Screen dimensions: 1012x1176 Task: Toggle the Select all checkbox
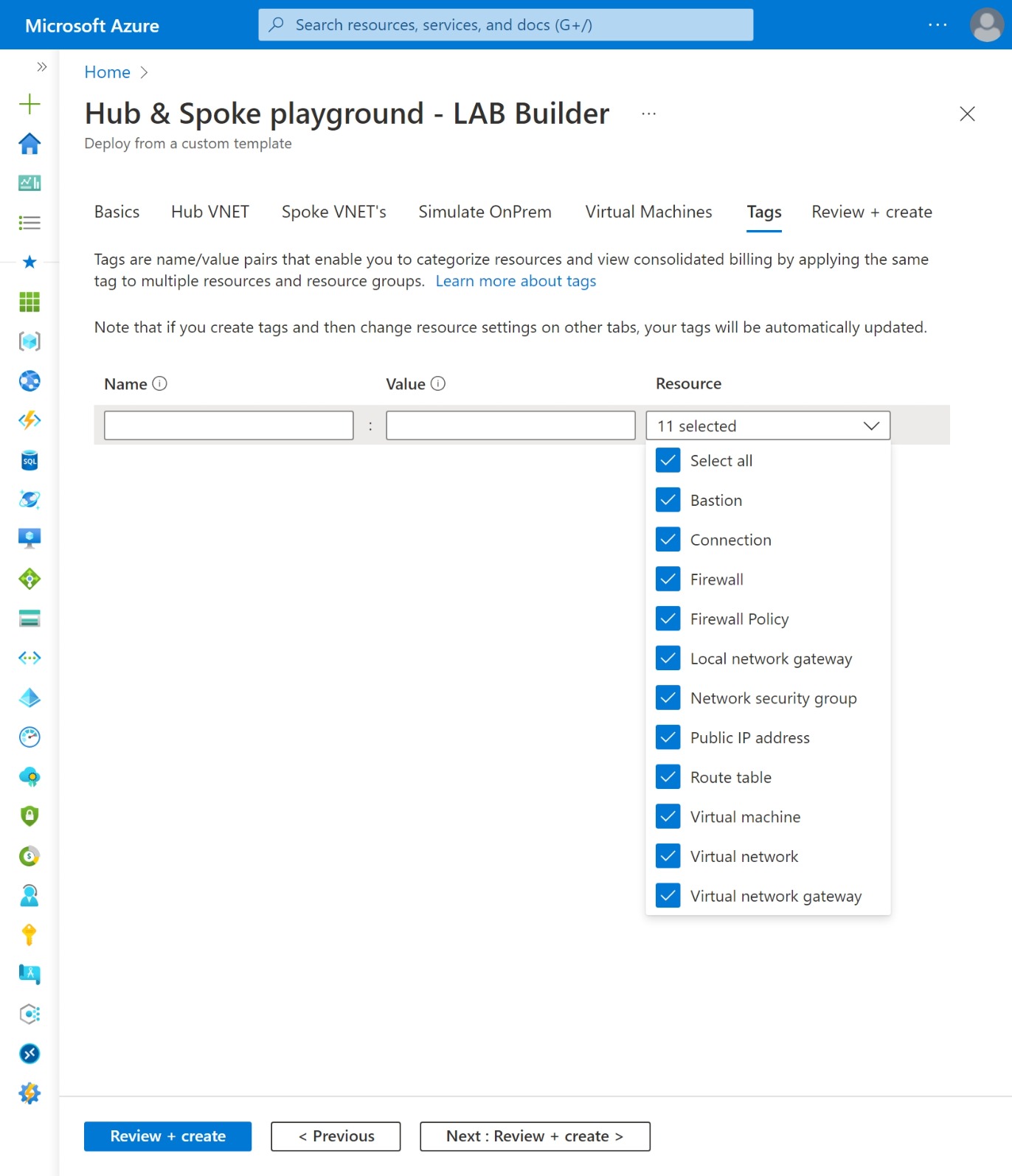pos(668,461)
